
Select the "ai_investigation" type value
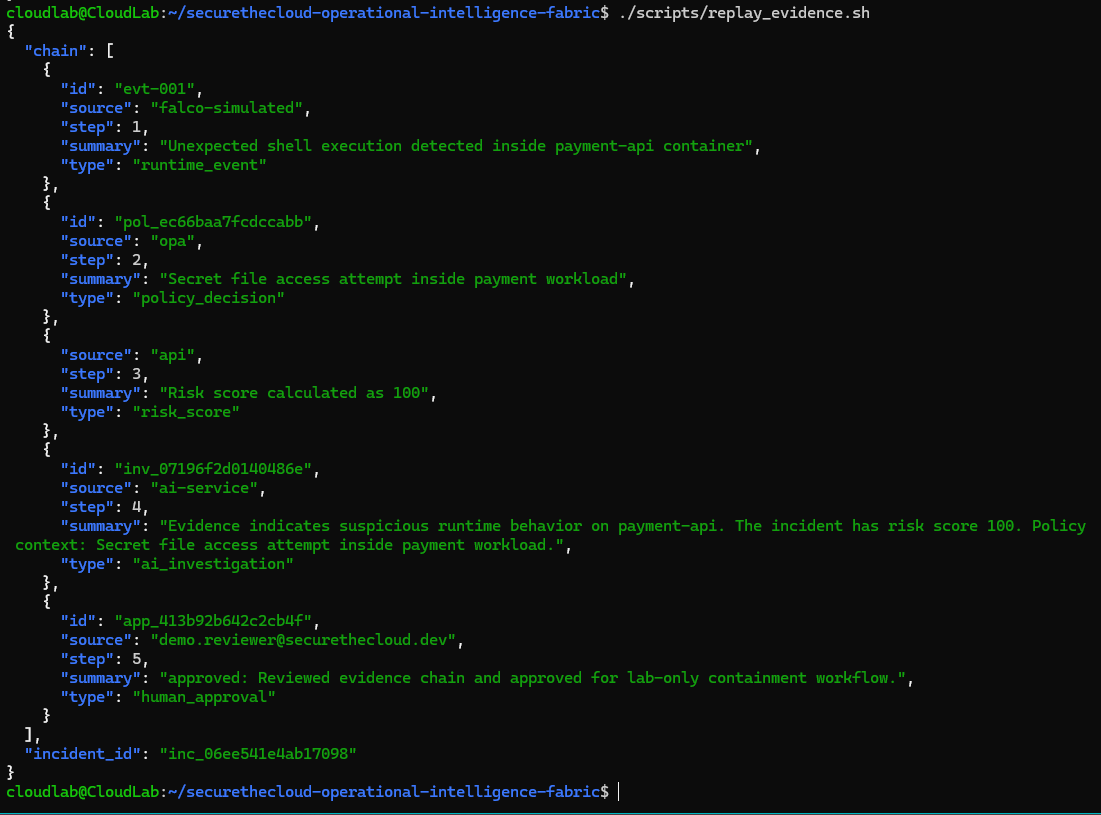click(x=213, y=564)
